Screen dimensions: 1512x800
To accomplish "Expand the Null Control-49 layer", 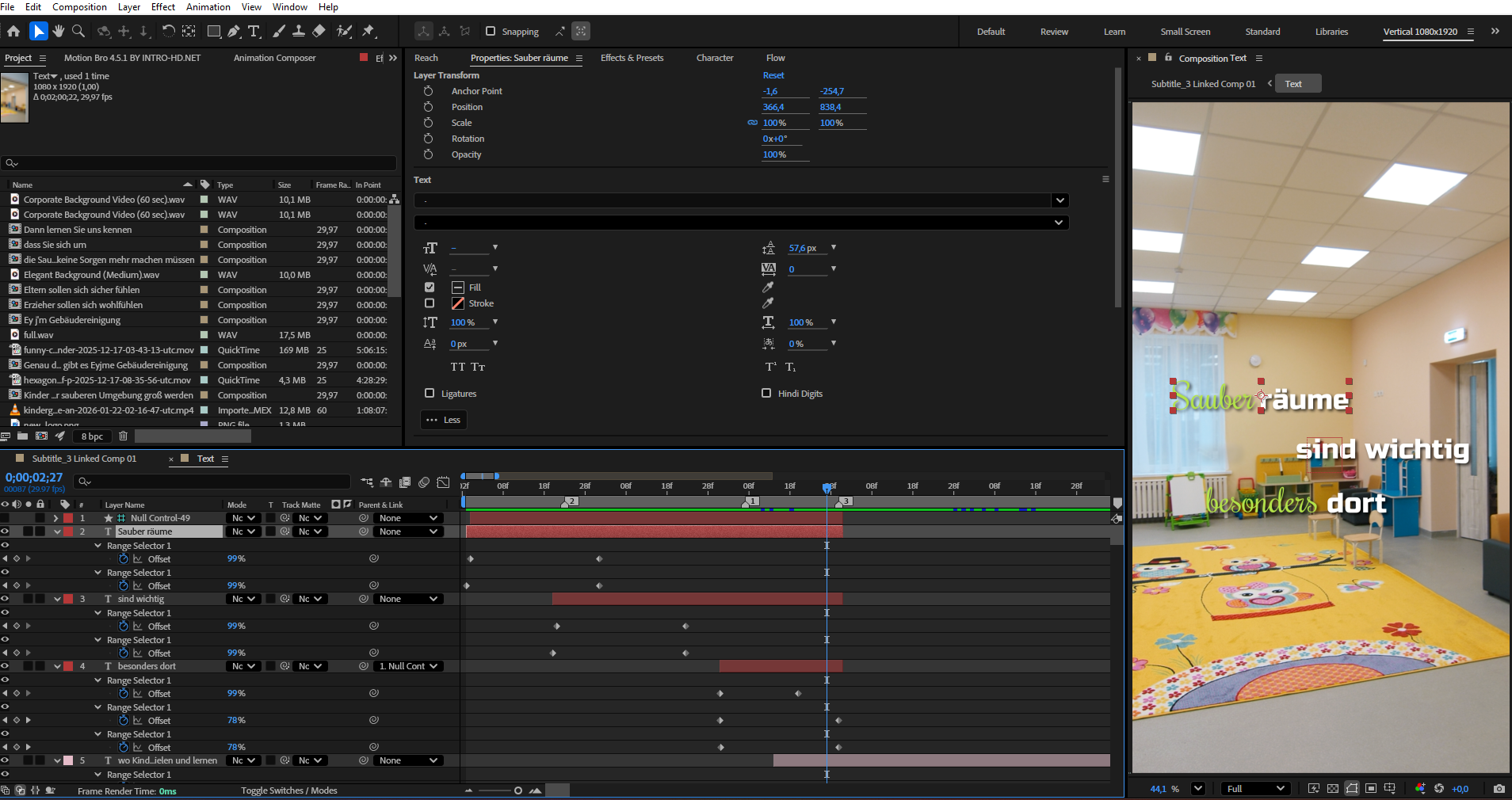I will pos(55,518).
